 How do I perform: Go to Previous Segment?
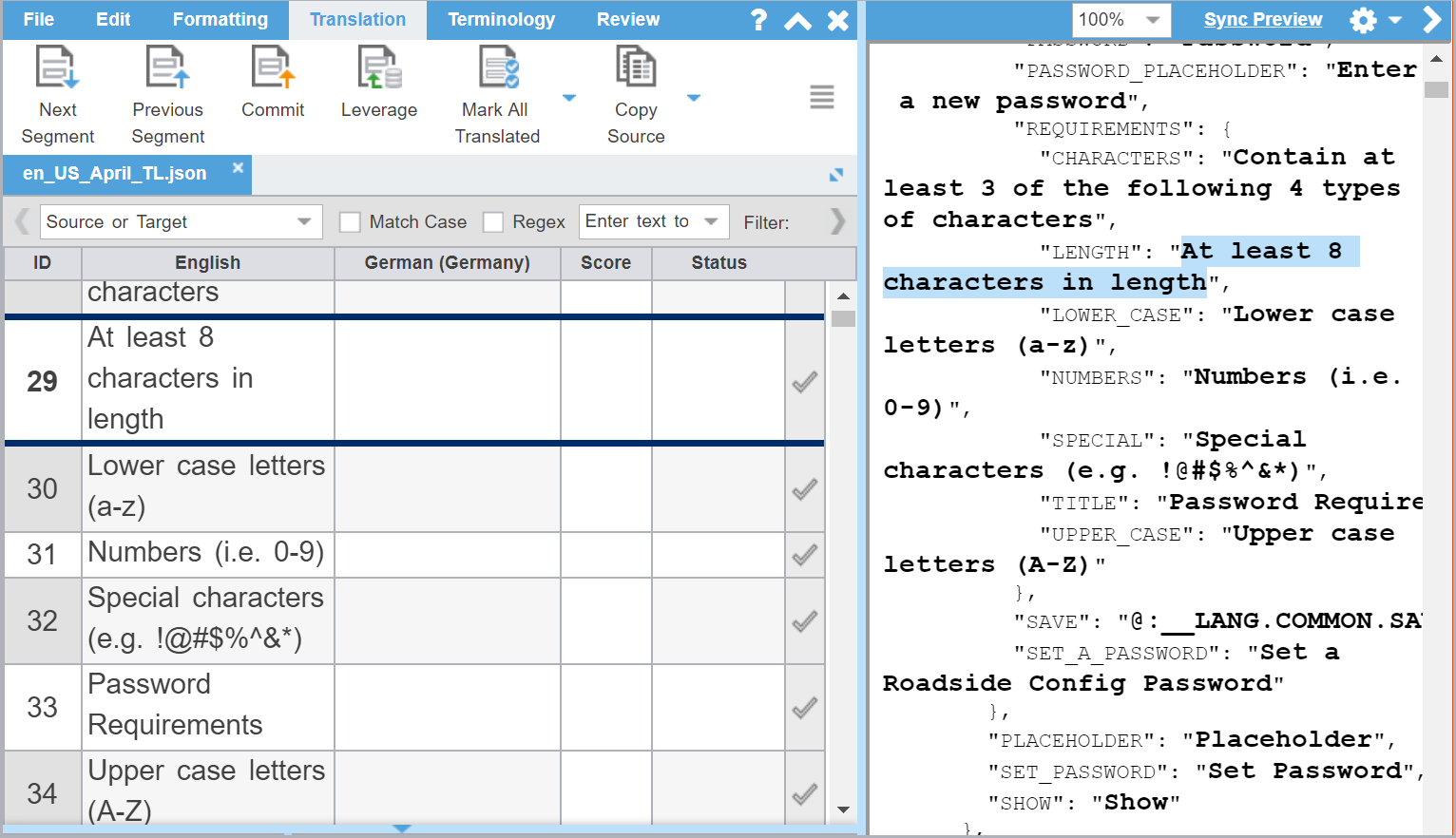coord(167,69)
